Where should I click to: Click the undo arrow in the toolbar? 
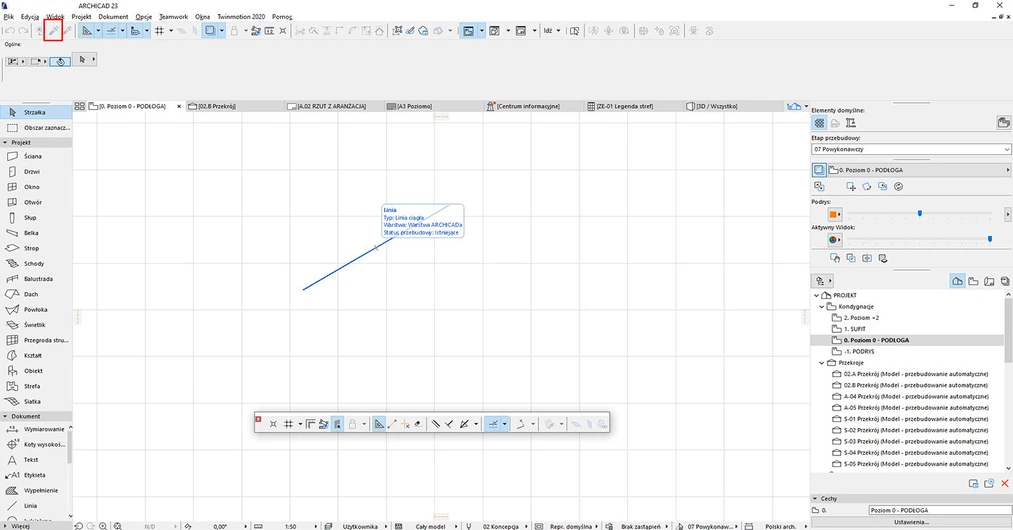coord(9,30)
